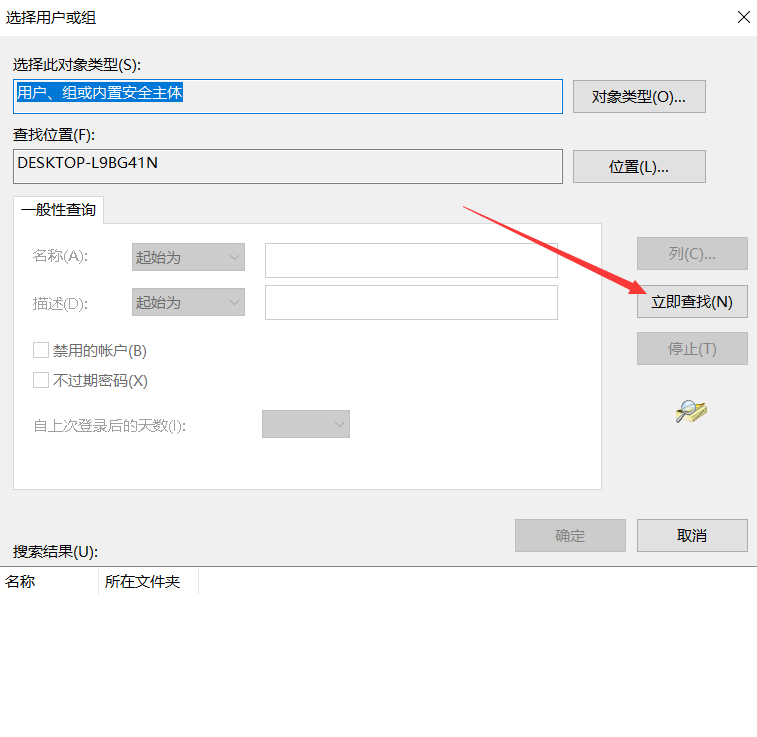Click the 列(C)... columns button
This screenshot has height=737, width=757.
[692, 253]
